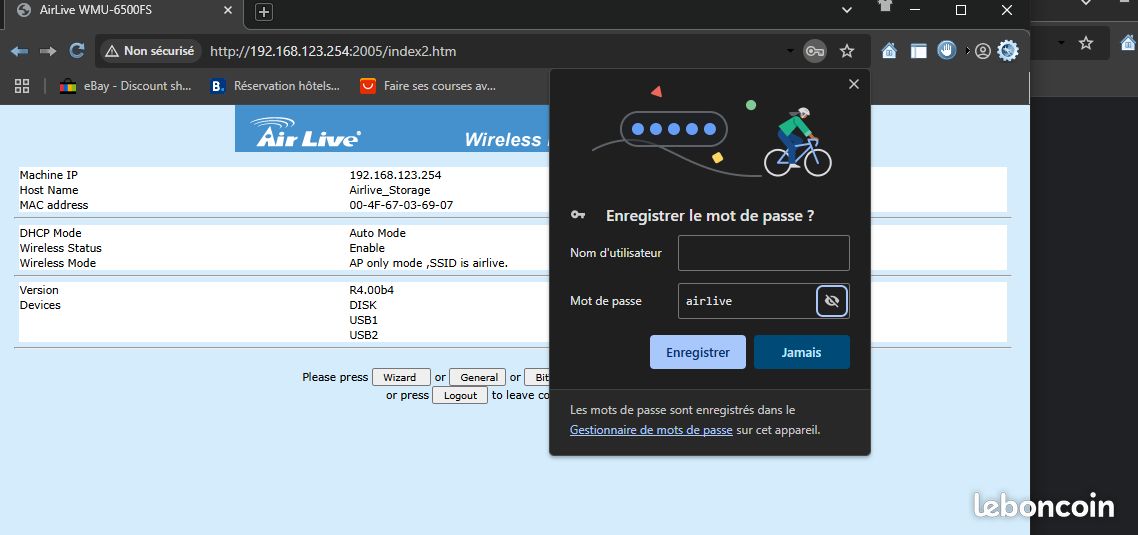Screen dimensions: 1138x535
Task: Select the Wireless Status value Enable
Action: tap(367, 248)
